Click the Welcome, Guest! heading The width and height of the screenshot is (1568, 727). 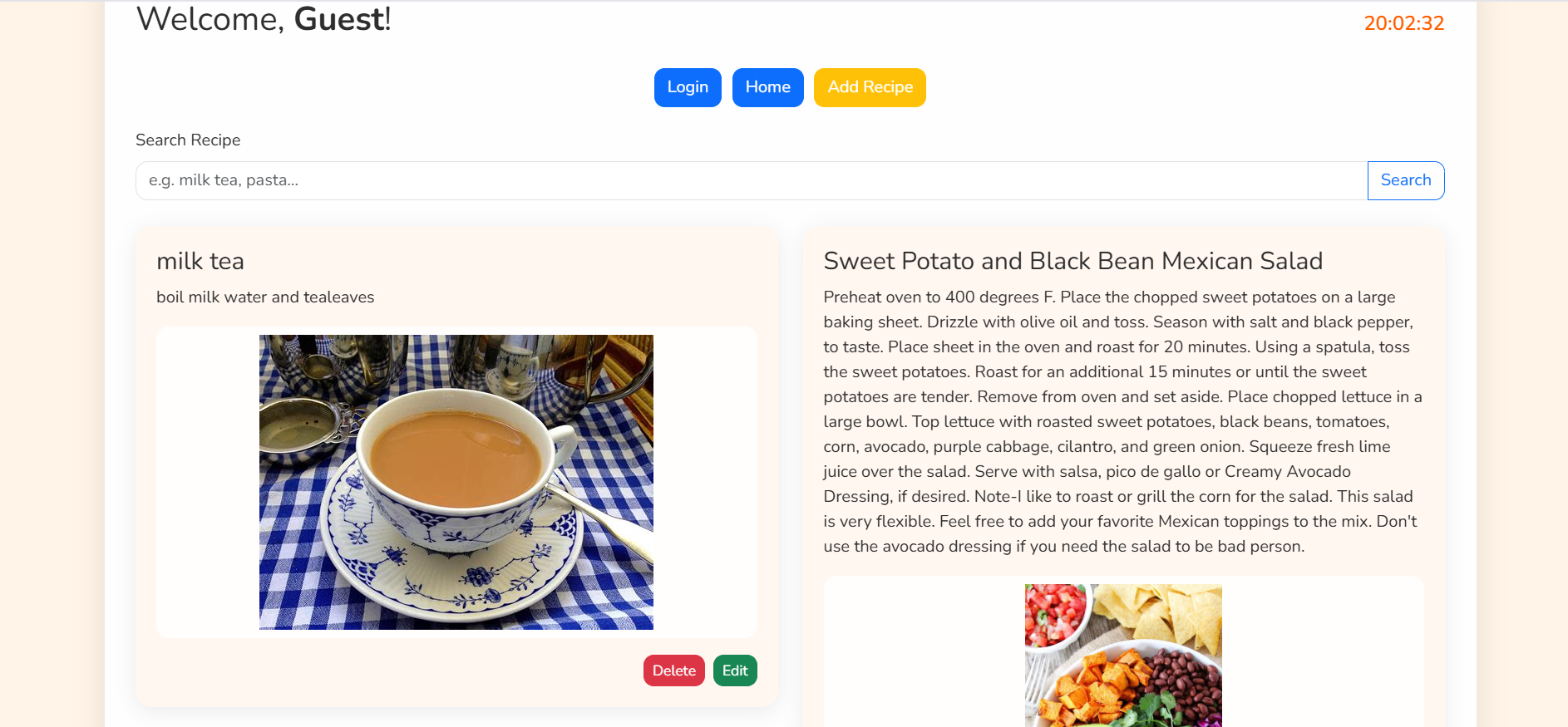click(264, 19)
